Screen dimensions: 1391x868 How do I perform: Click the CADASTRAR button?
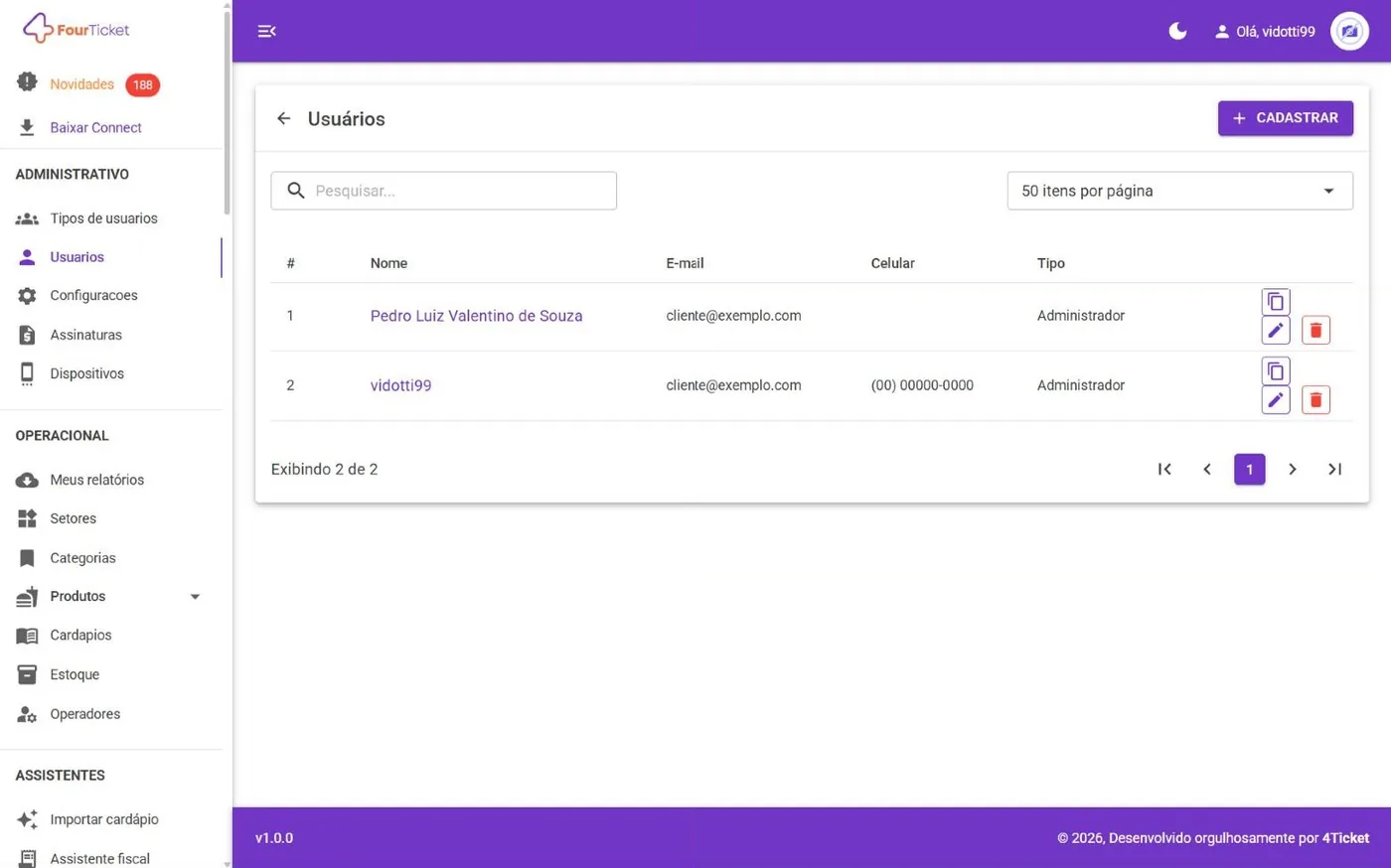coord(1286,118)
